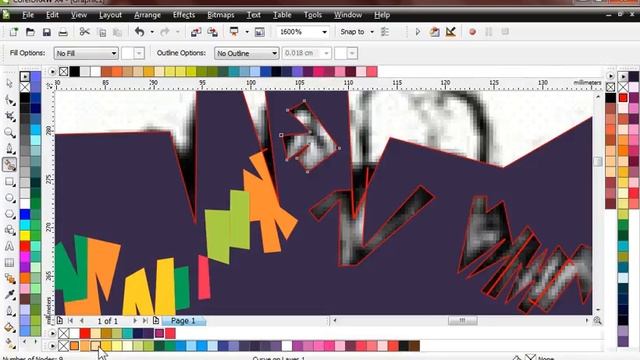Open the outline color picker dropdown arrow
The height and width of the screenshot is (360, 640).
tap(352, 53)
